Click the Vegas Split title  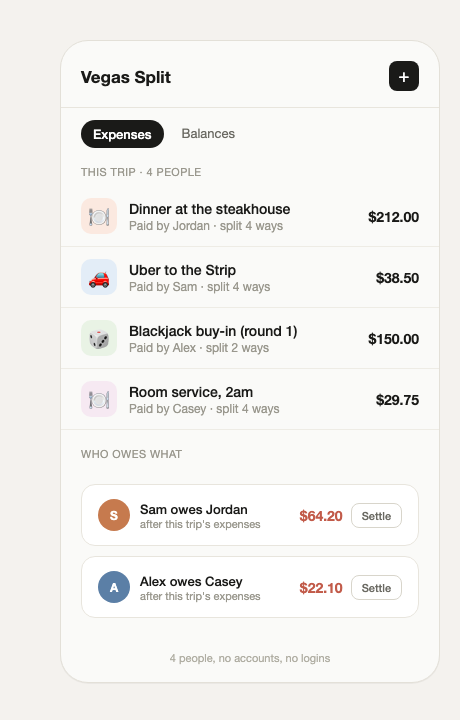click(126, 77)
